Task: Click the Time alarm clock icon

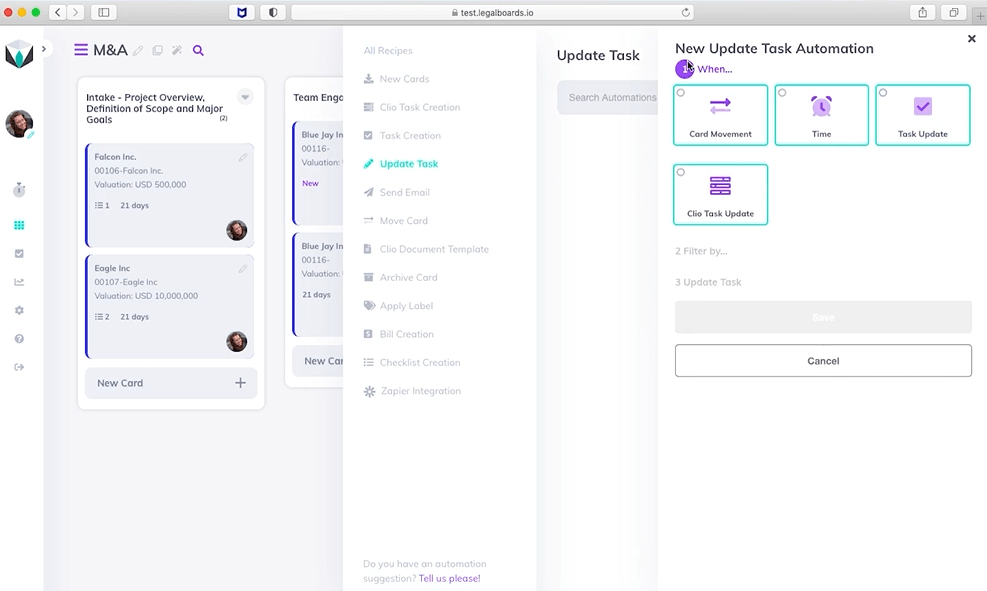Action: (821, 106)
